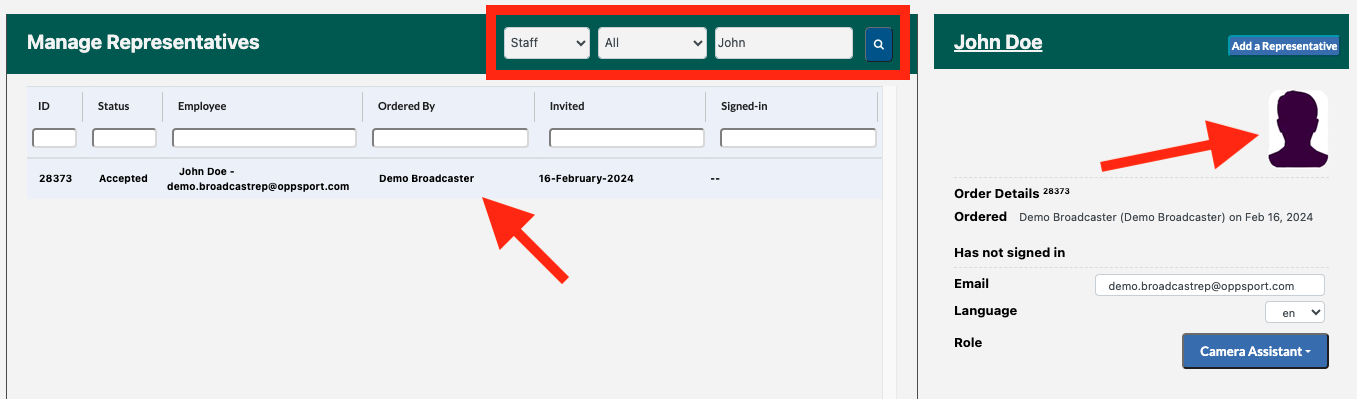The width and height of the screenshot is (1357, 399).
Task: Click the email field in the details panel
Action: 1210,285
